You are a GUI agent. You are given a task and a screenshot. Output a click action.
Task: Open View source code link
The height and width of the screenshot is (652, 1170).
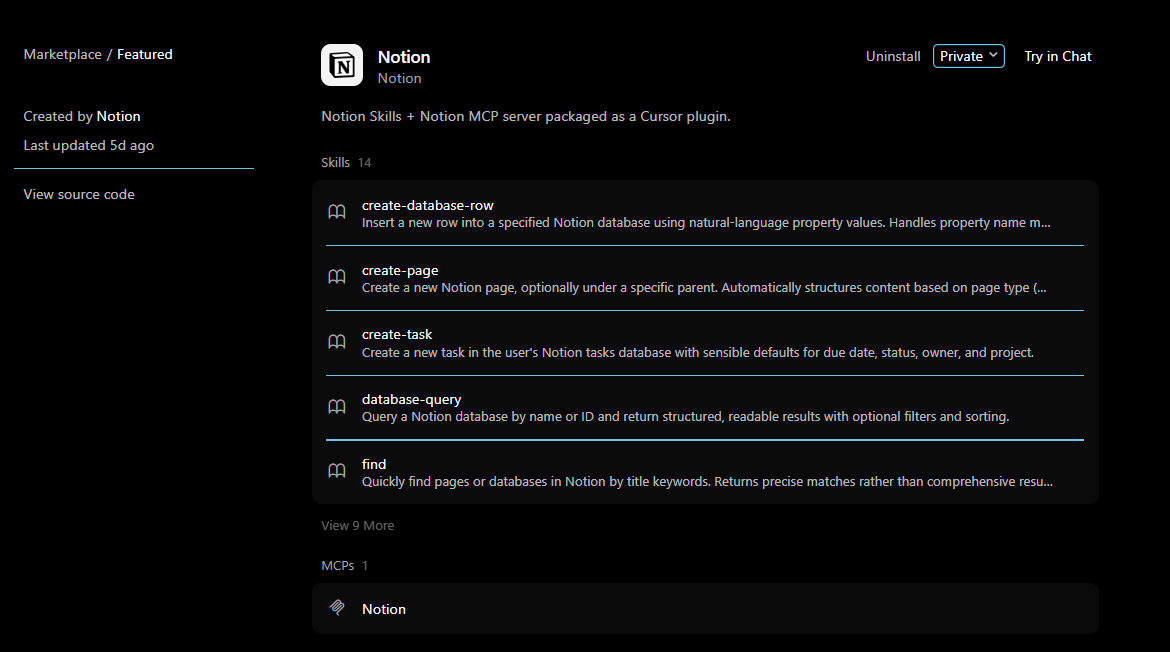tap(79, 194)
